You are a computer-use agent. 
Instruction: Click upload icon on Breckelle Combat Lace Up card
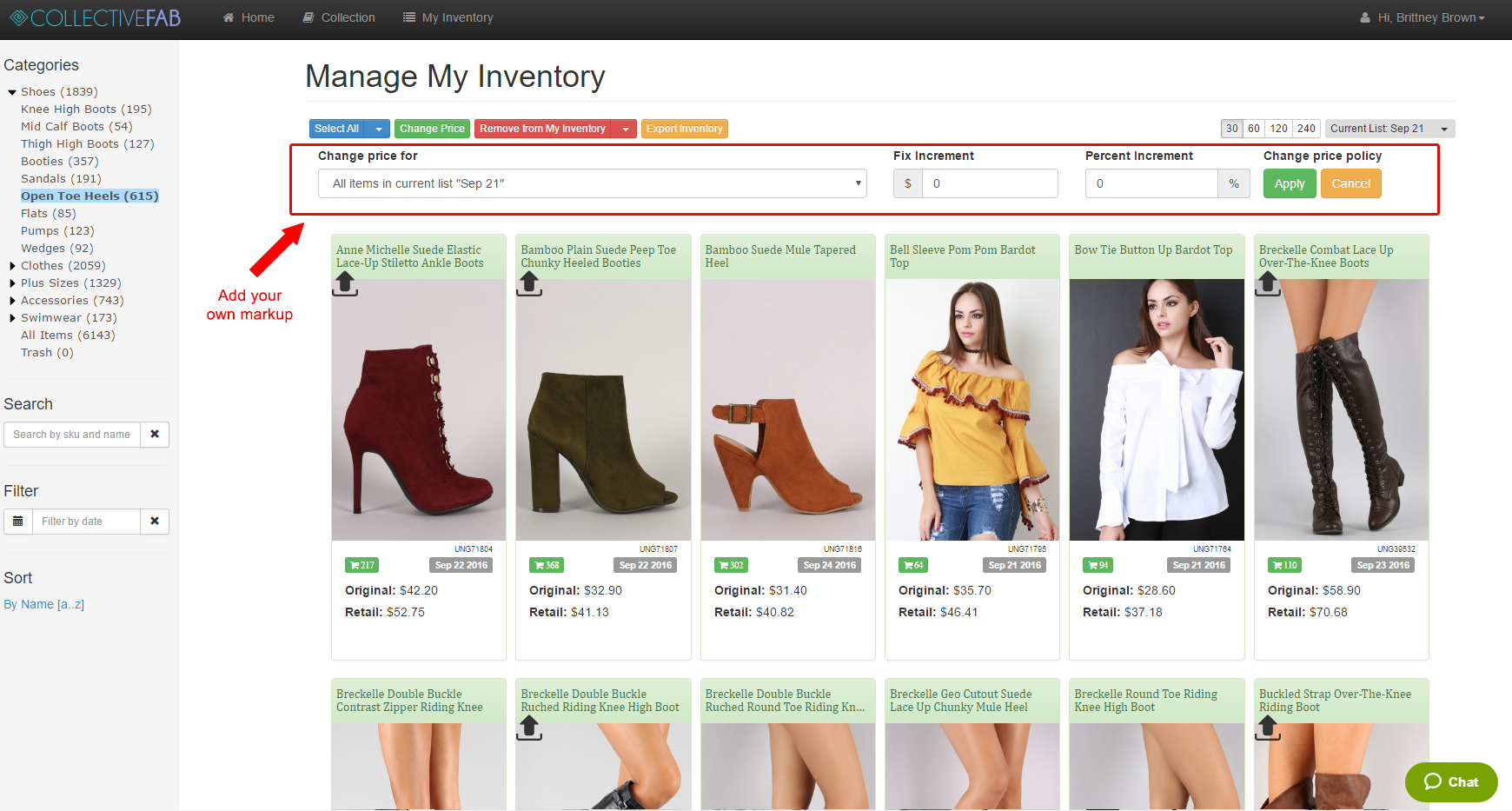click(x=1268, y=283)
